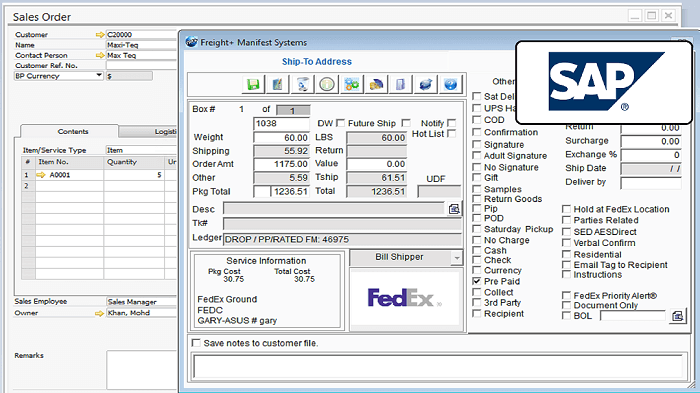Tick the FedEx Priority Alert checkbox

click(566, 296)
